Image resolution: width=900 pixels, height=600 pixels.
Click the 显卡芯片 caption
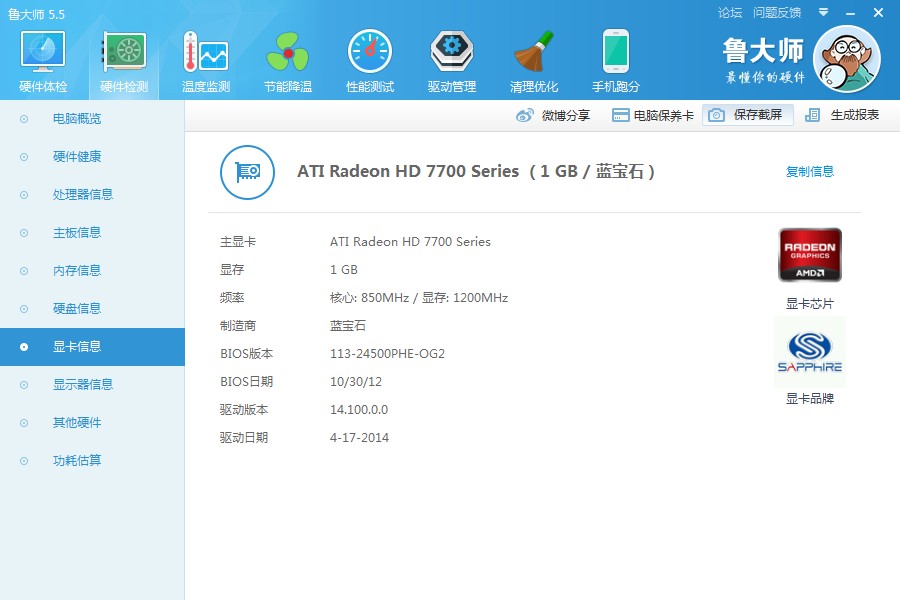(x=809, y=304)
